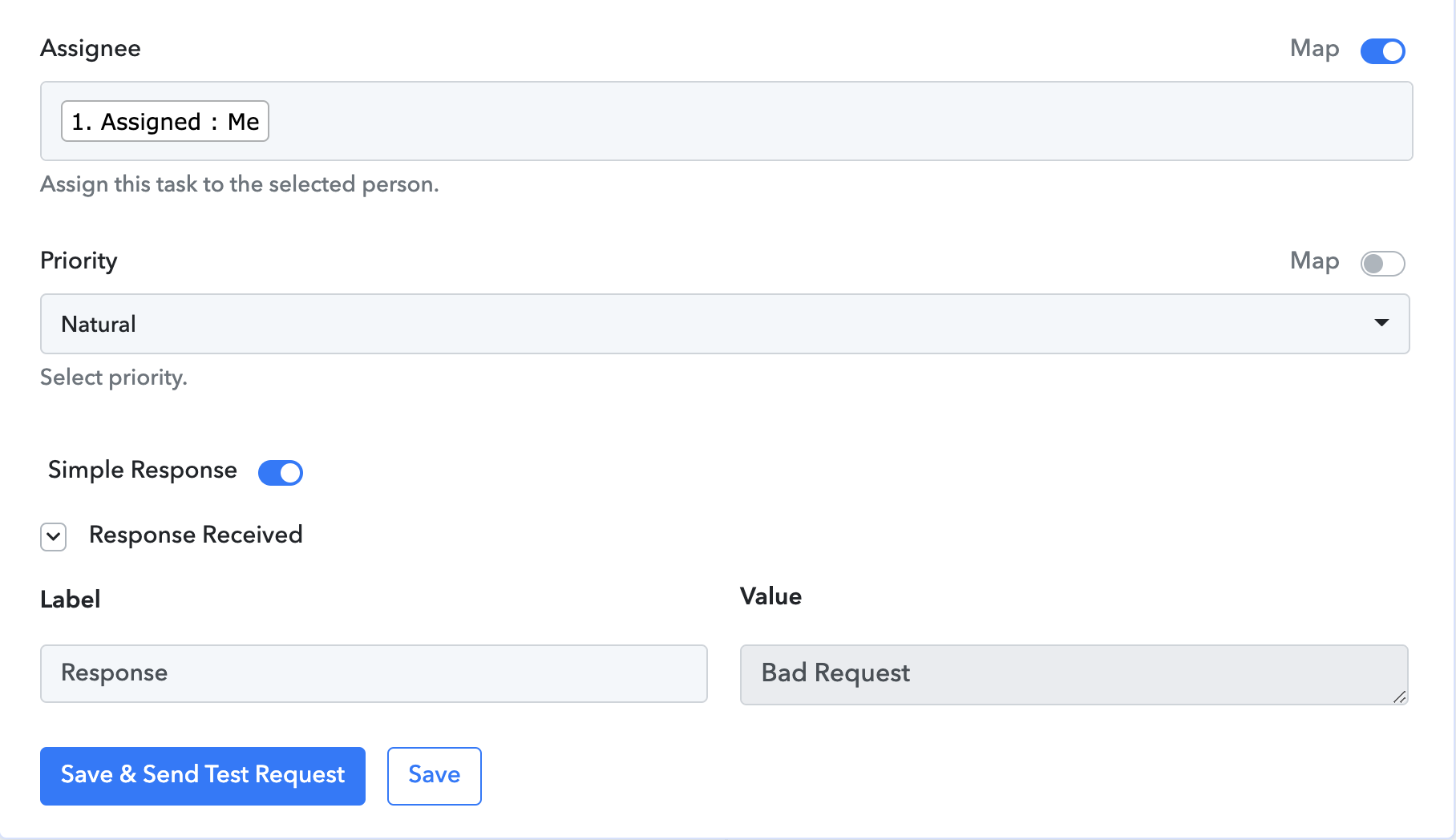This screenshot has width=1456, height=840.
Task: Turn off the Simple Response toggle
Action: click(x=280, y=473)
